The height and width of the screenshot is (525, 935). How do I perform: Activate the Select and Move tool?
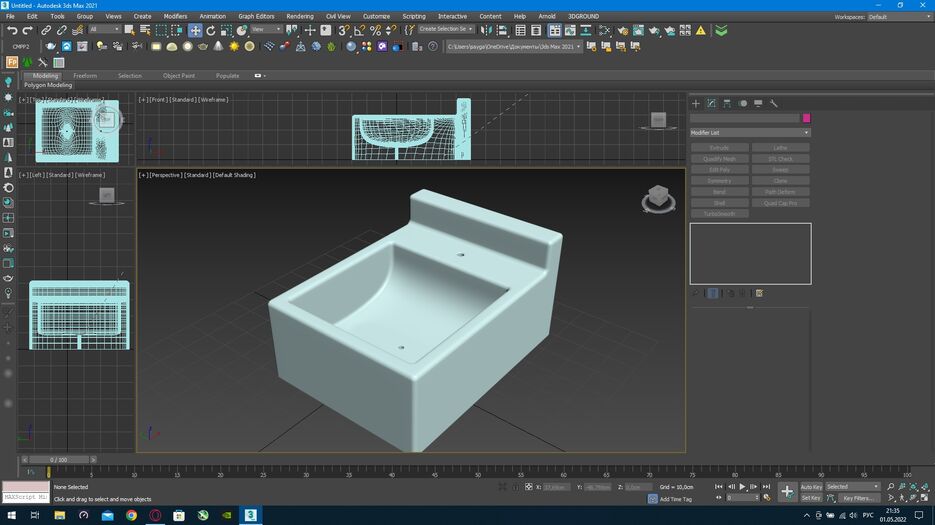click(195, 30)
